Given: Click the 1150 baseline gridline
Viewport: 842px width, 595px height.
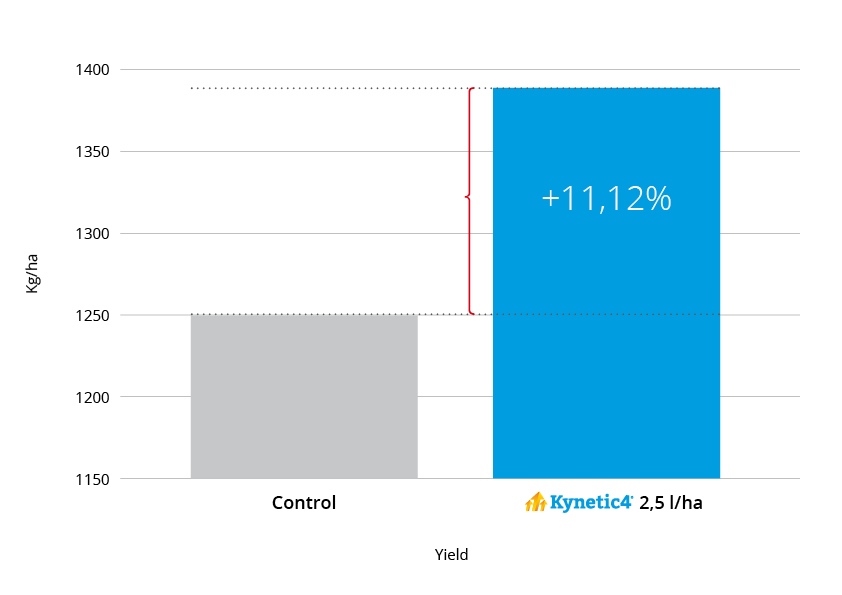Looking at the screenshot, I should pos(460,478).
